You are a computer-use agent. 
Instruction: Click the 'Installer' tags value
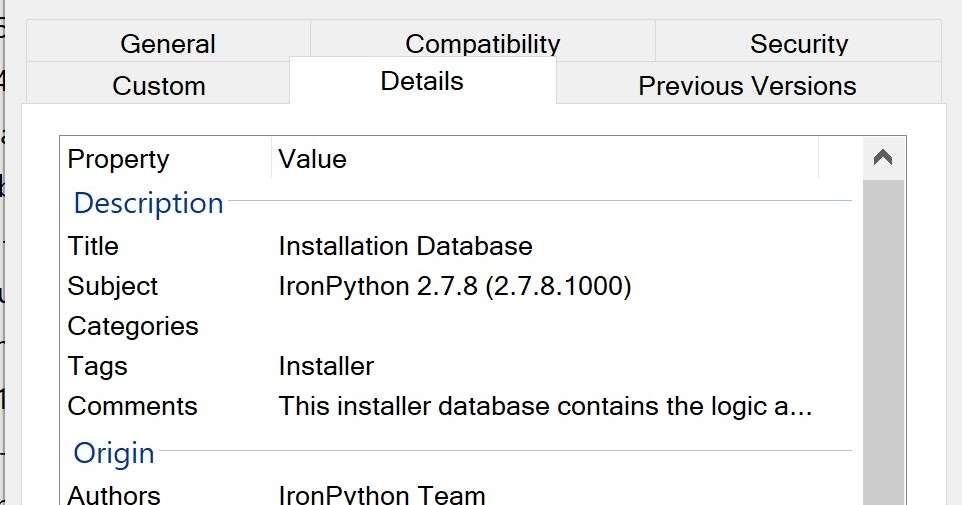click(x=326, y=366)
